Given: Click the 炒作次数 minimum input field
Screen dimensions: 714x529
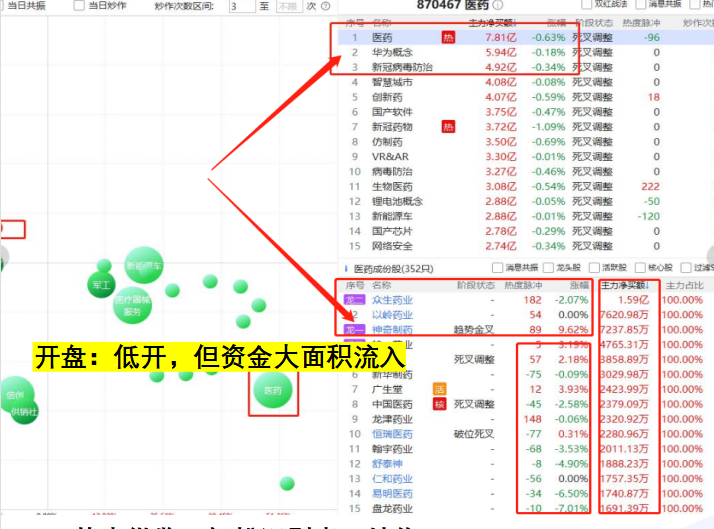Looking at the screenshot, I should point(242,6).
